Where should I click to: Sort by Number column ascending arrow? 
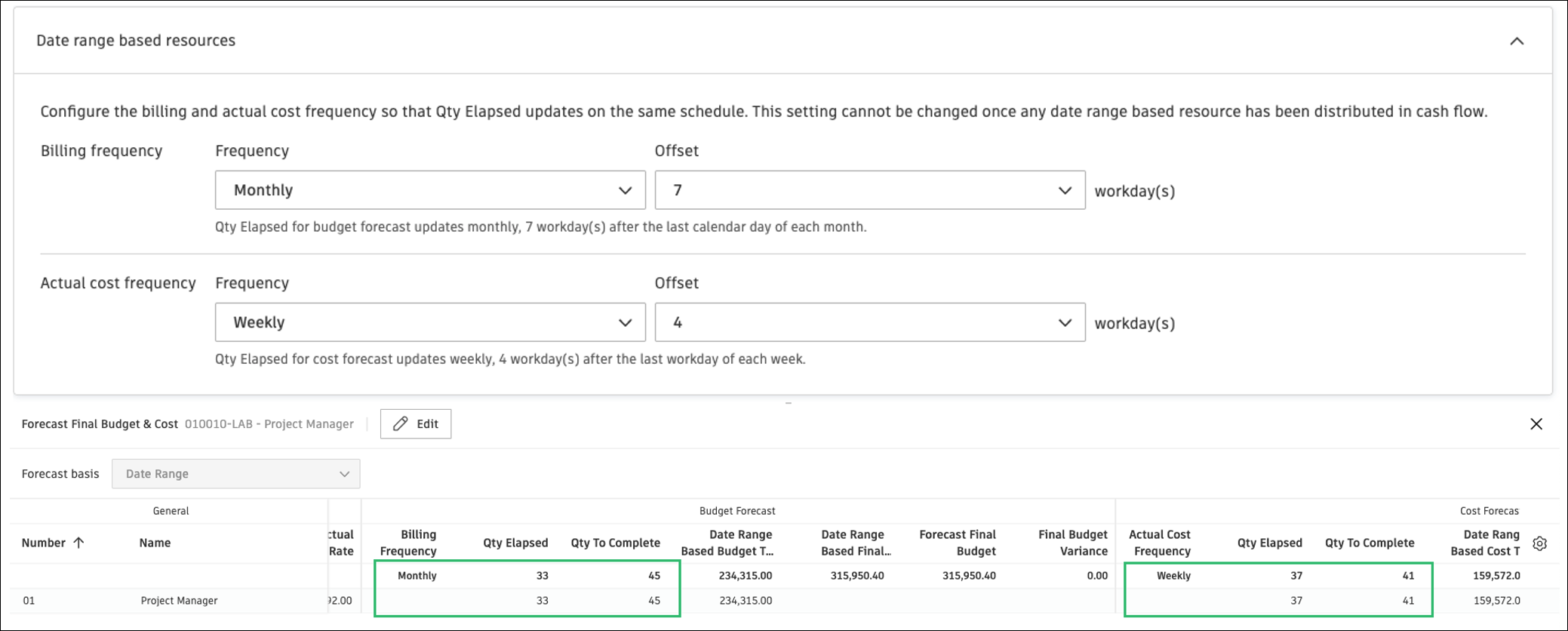coord(78,543)
